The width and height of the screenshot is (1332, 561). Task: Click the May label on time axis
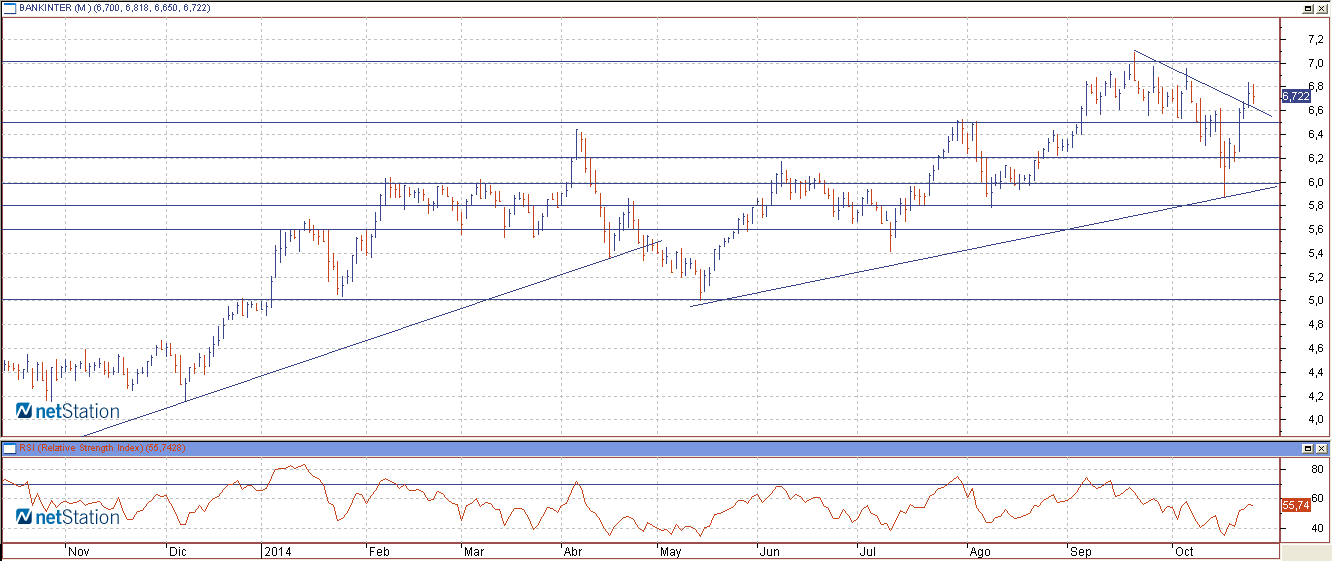[671, 551]
